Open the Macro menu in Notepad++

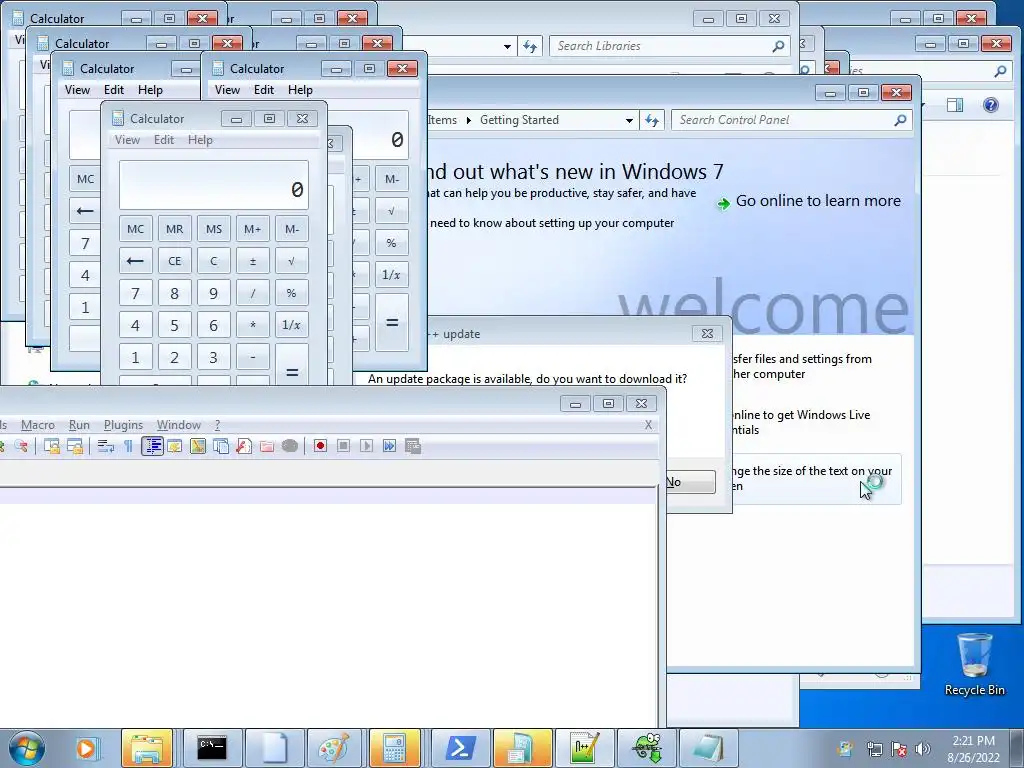38,424
